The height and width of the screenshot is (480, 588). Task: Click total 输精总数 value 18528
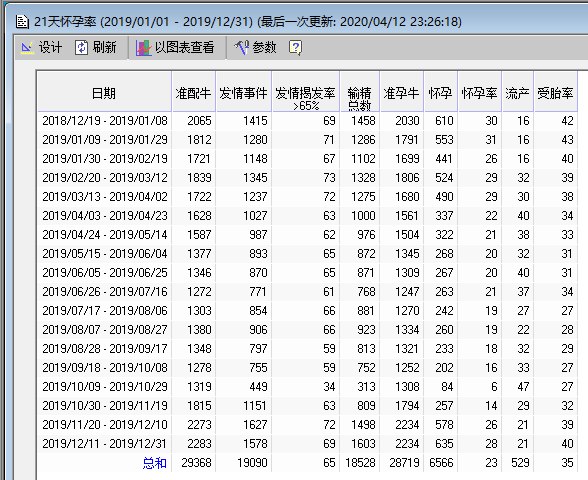tap(360, 463)
